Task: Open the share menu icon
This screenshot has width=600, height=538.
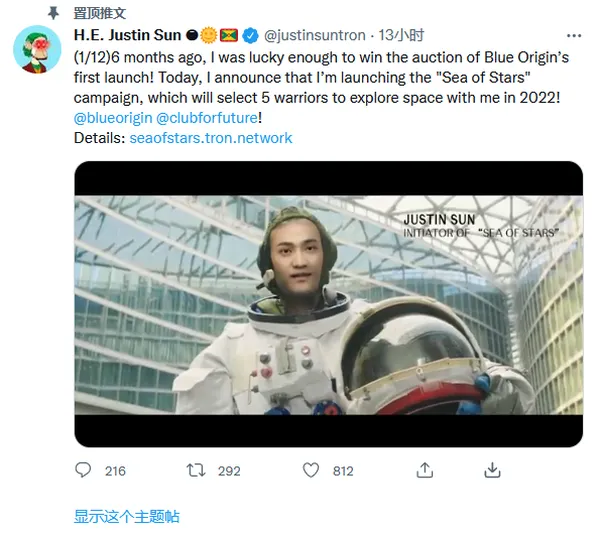Action: pos(425,470)
